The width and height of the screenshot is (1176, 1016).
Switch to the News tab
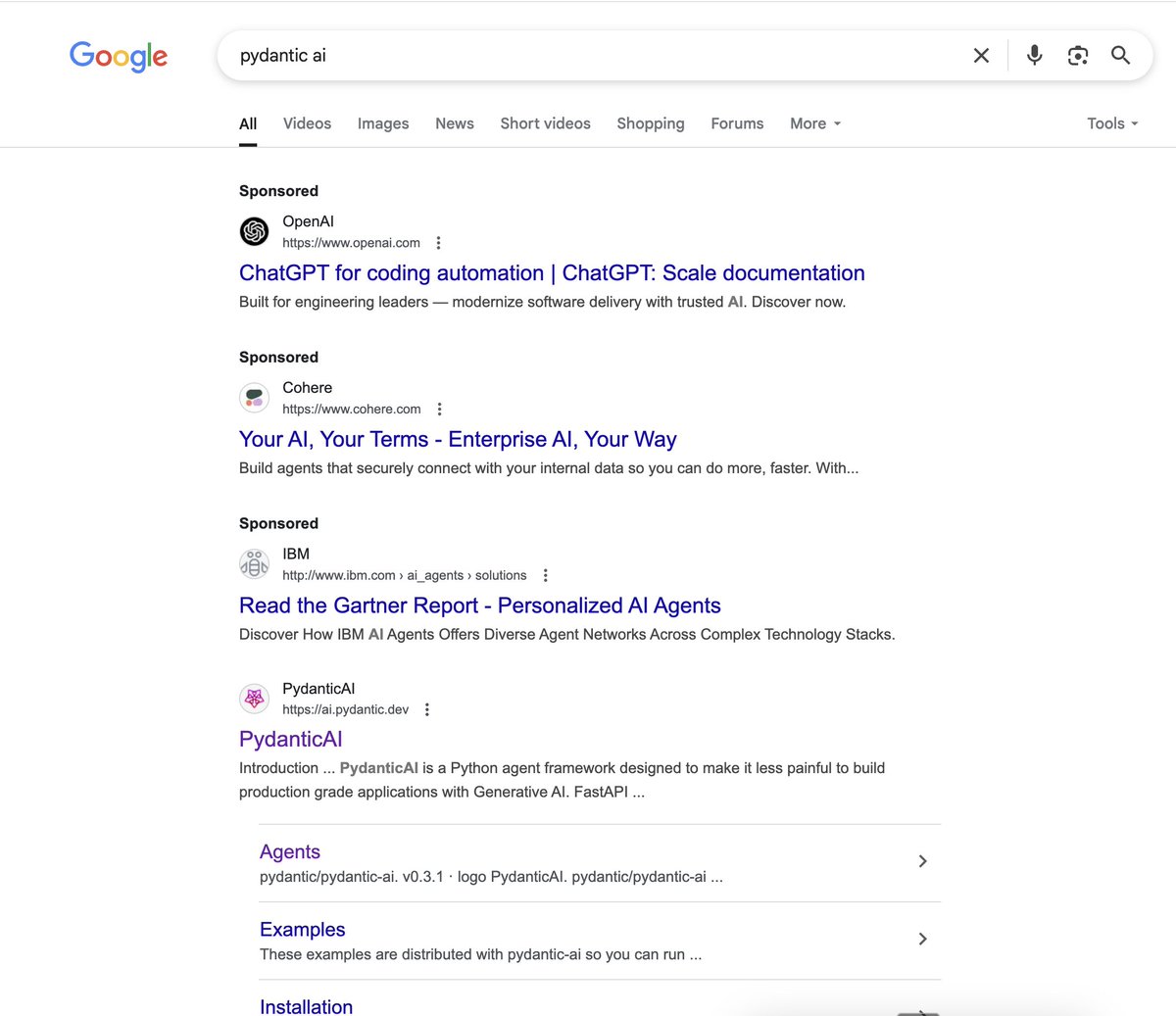[x=455, y=123]
